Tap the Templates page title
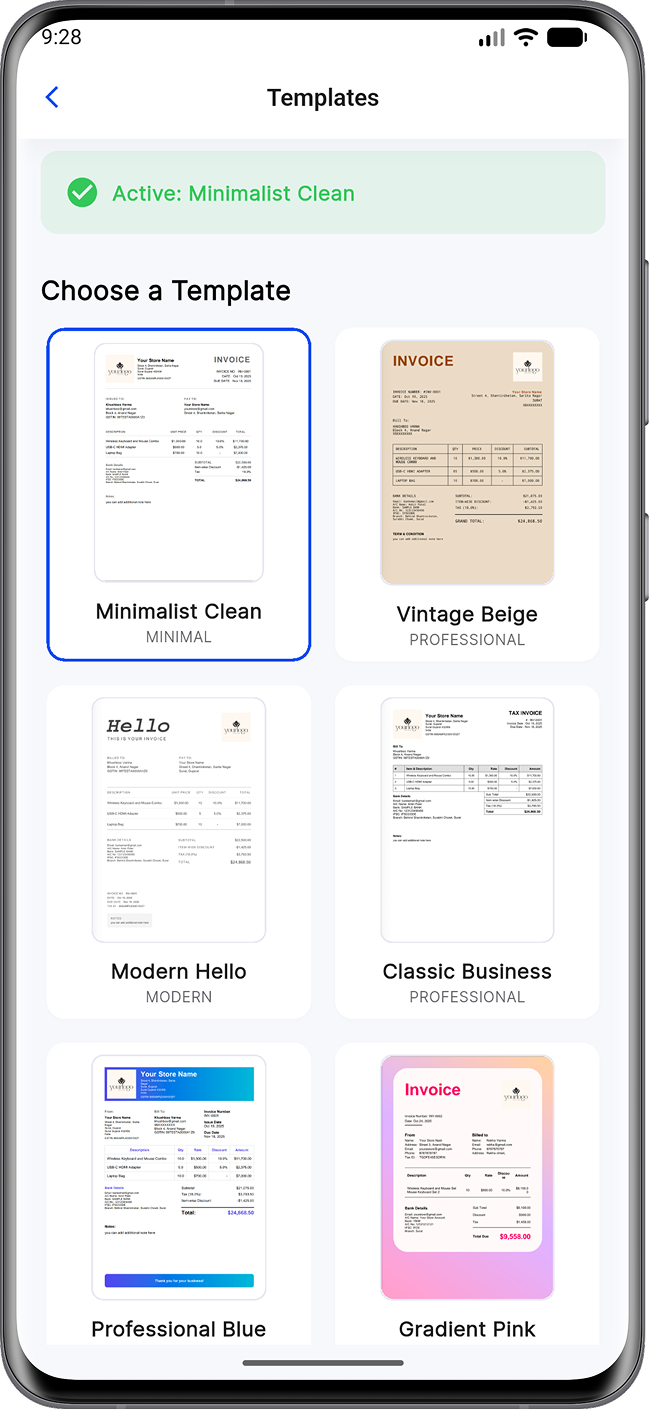The height and width of the screenshot is (1409, 649). click(323, 97)
